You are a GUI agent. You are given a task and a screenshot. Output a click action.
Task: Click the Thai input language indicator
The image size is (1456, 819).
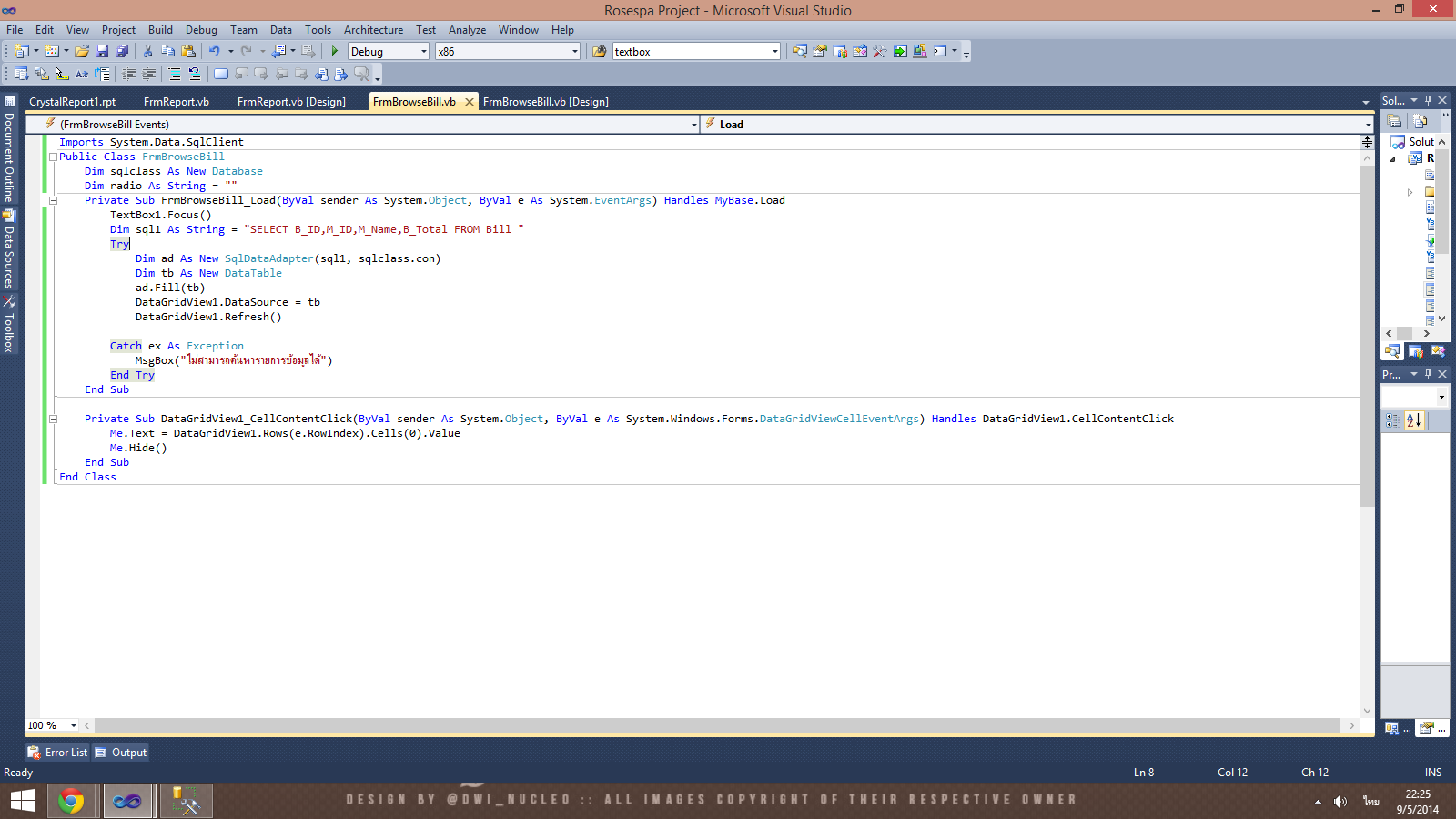1370,801
